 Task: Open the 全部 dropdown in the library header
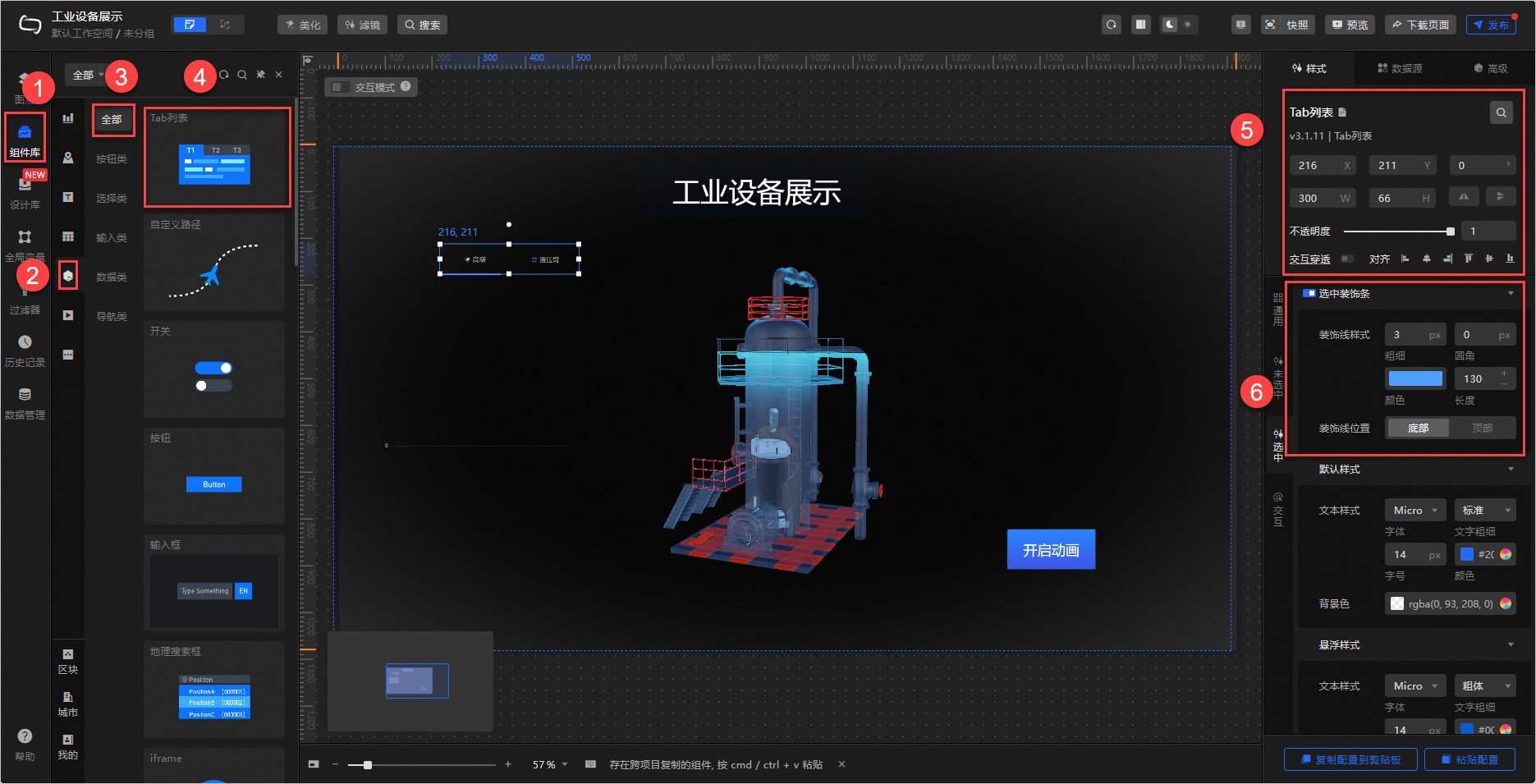tap(87, 75)
